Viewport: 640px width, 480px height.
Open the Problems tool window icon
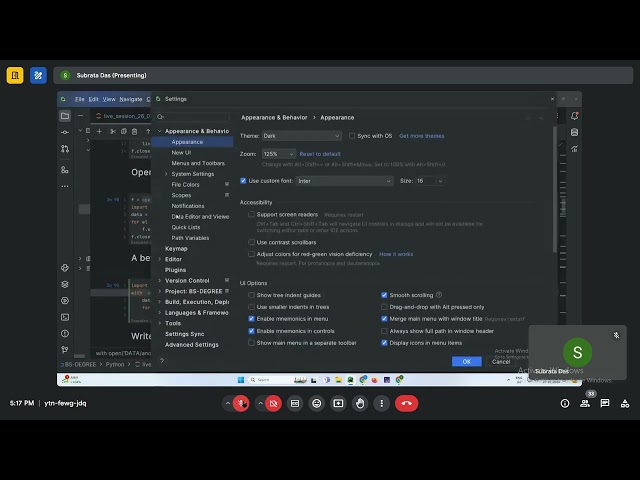pos(65,333)
